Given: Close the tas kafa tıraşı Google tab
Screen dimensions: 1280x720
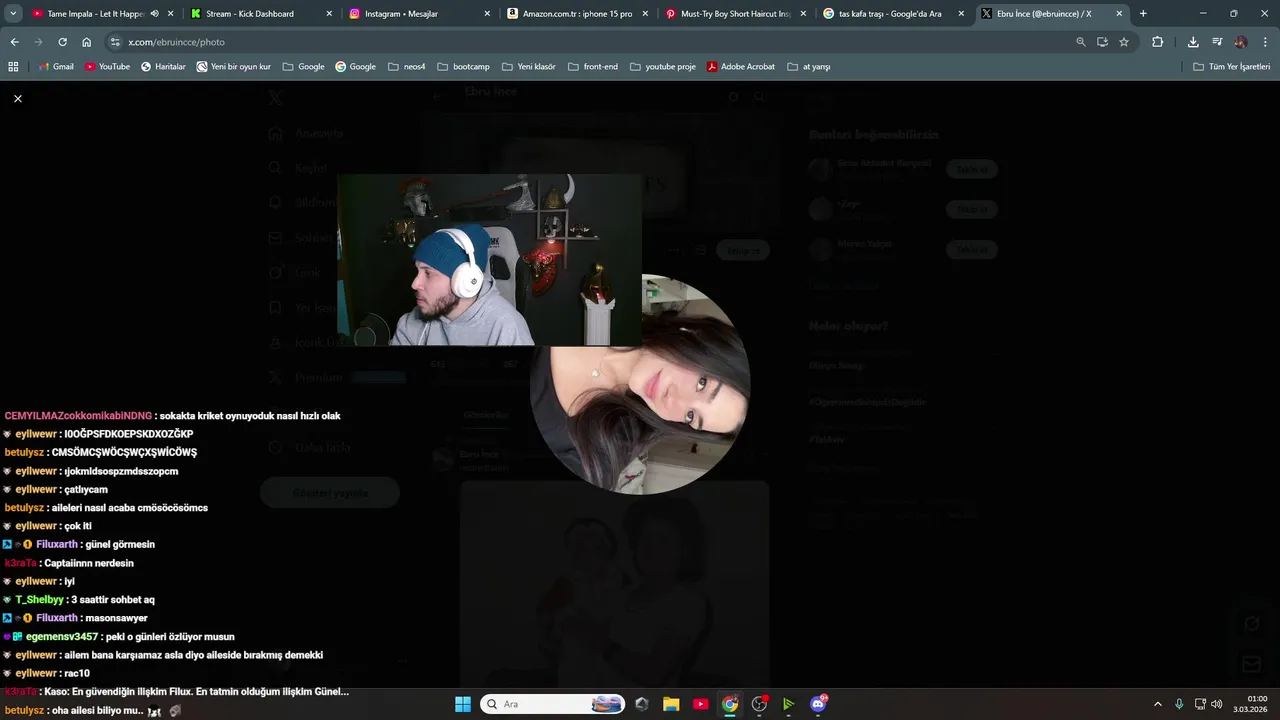Looking at the screenshot, I should click(961, 14).
